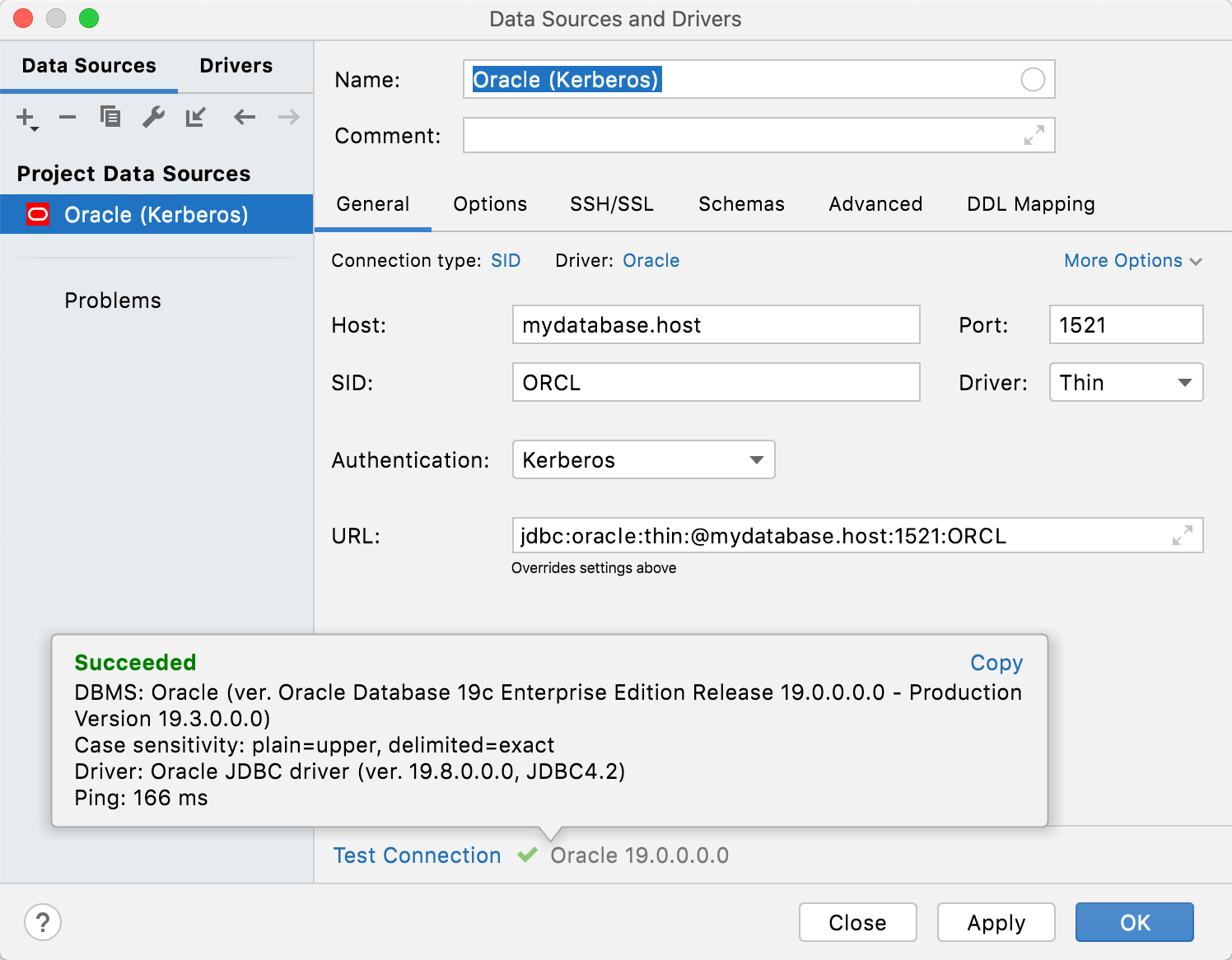
Task: Remove the selected data source using the minus icon
Action: pos(68,117)
